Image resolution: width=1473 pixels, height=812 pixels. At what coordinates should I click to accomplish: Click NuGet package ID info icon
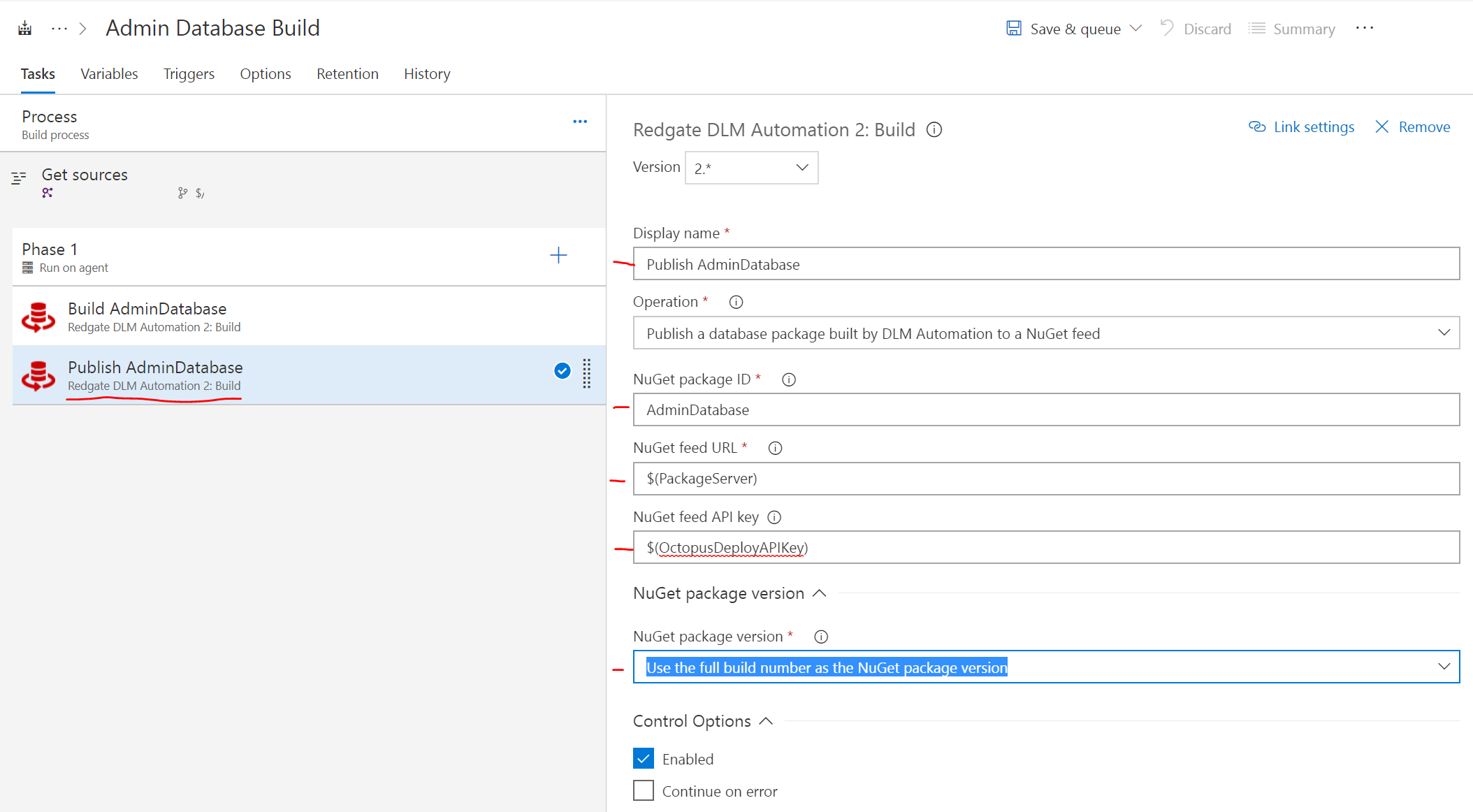coord(789,379)
